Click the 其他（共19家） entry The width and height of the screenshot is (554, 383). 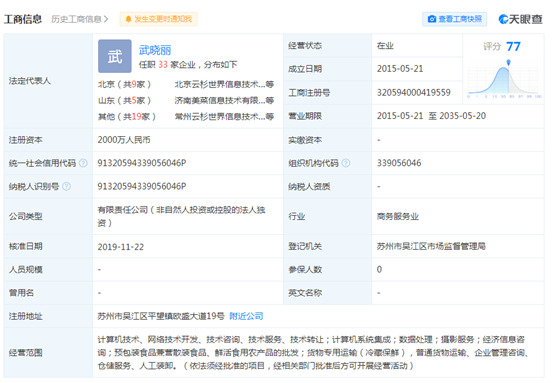[127, 117]
